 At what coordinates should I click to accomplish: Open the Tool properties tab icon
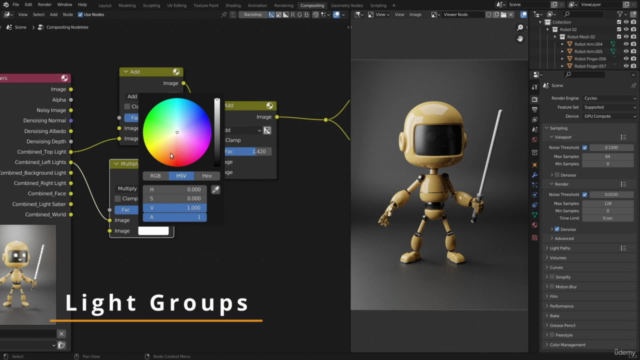click(x=535, y=87)
